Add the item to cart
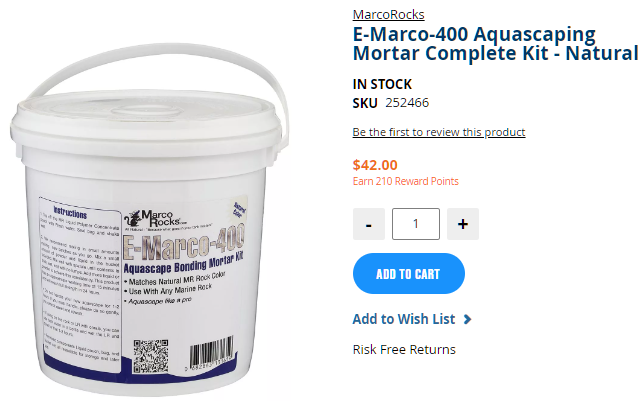The image size is (644, 401). point(409,274)
